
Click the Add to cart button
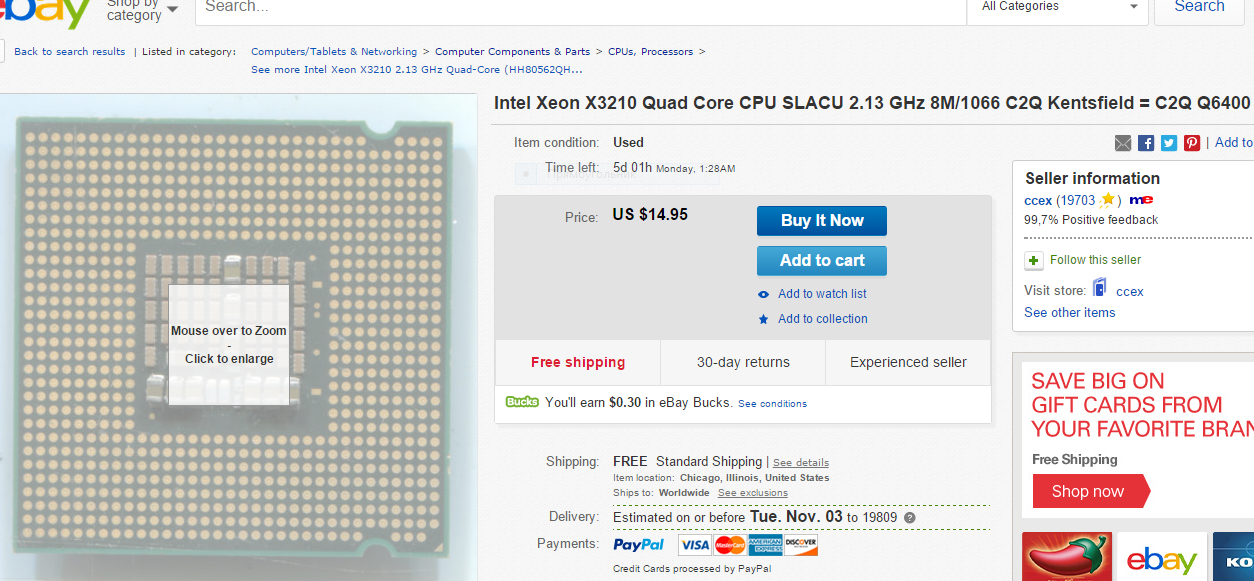822,260
